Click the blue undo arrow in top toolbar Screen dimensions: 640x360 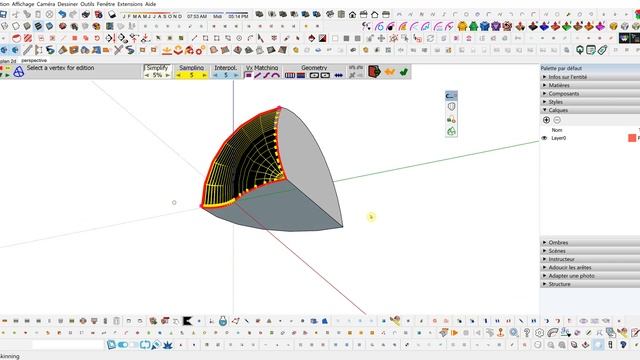(62, 15)
